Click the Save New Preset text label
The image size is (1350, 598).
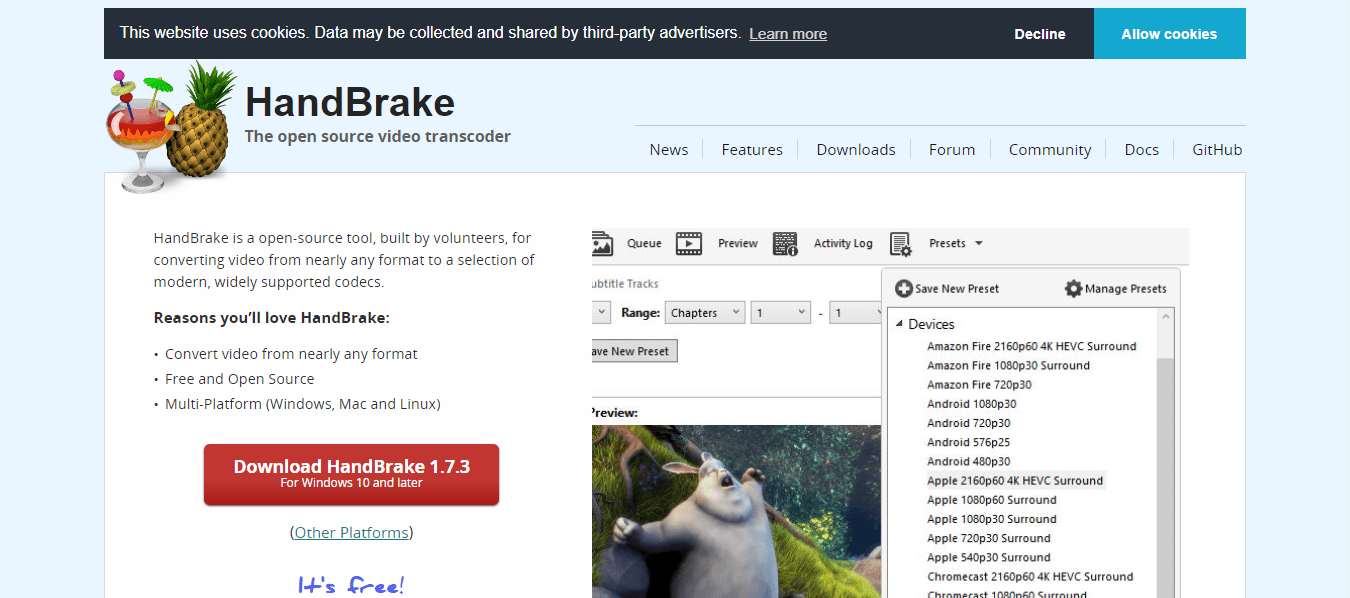957,288
